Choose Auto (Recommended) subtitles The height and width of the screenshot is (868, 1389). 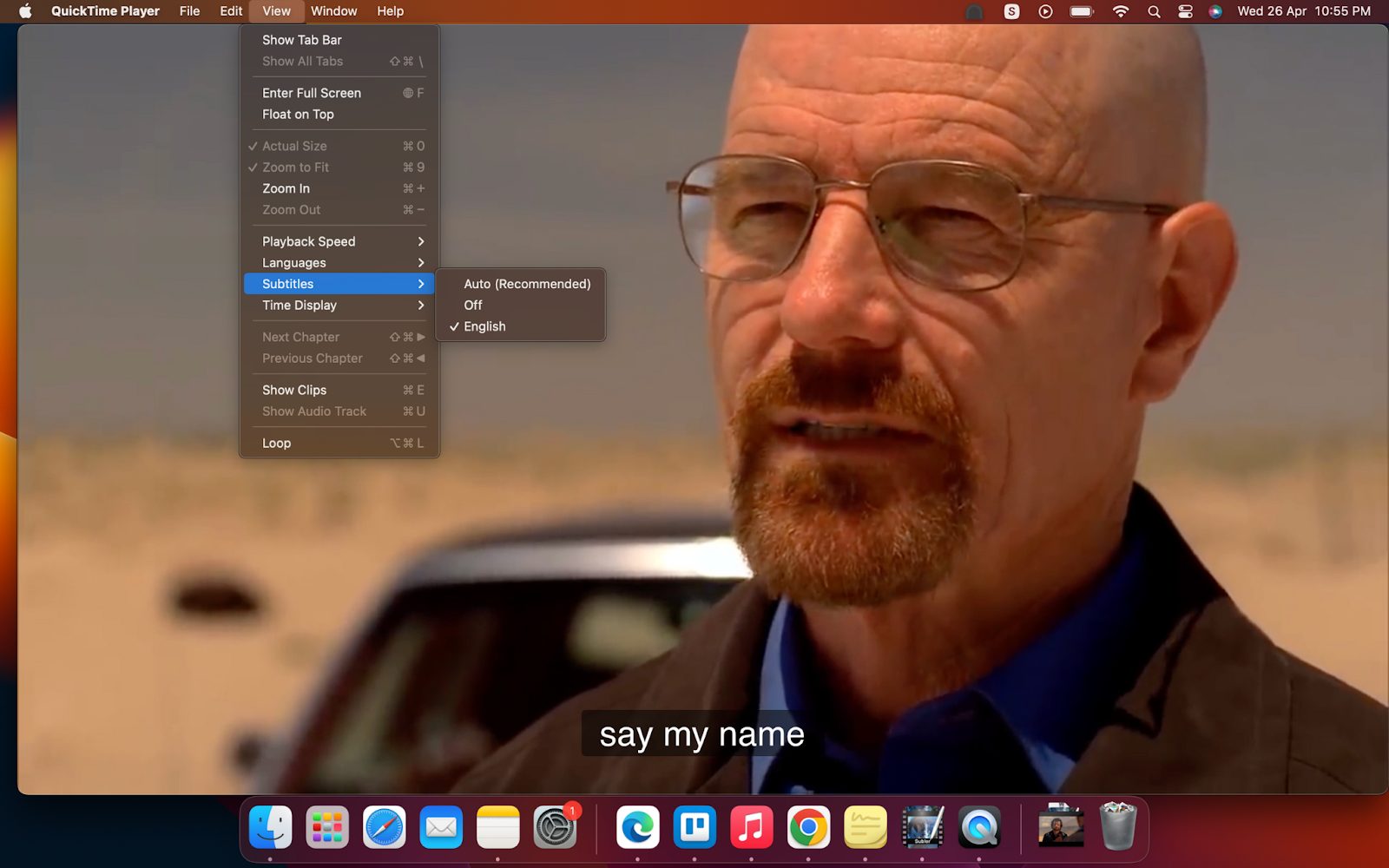tap(520, 284)
